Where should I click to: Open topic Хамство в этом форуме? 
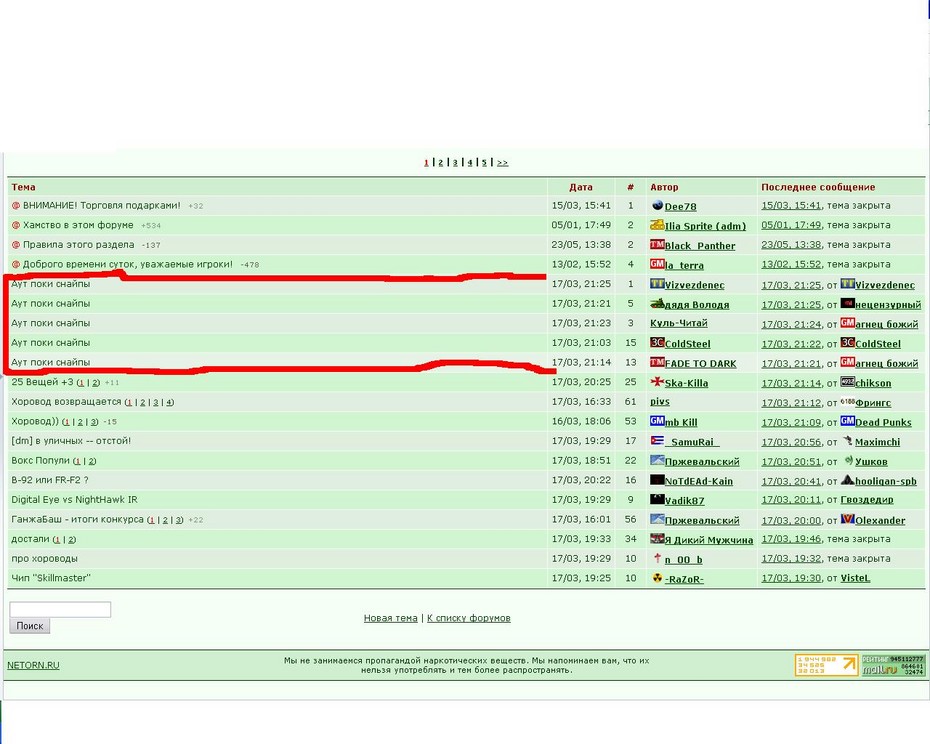pyautogui.click(x=78, y=225)
